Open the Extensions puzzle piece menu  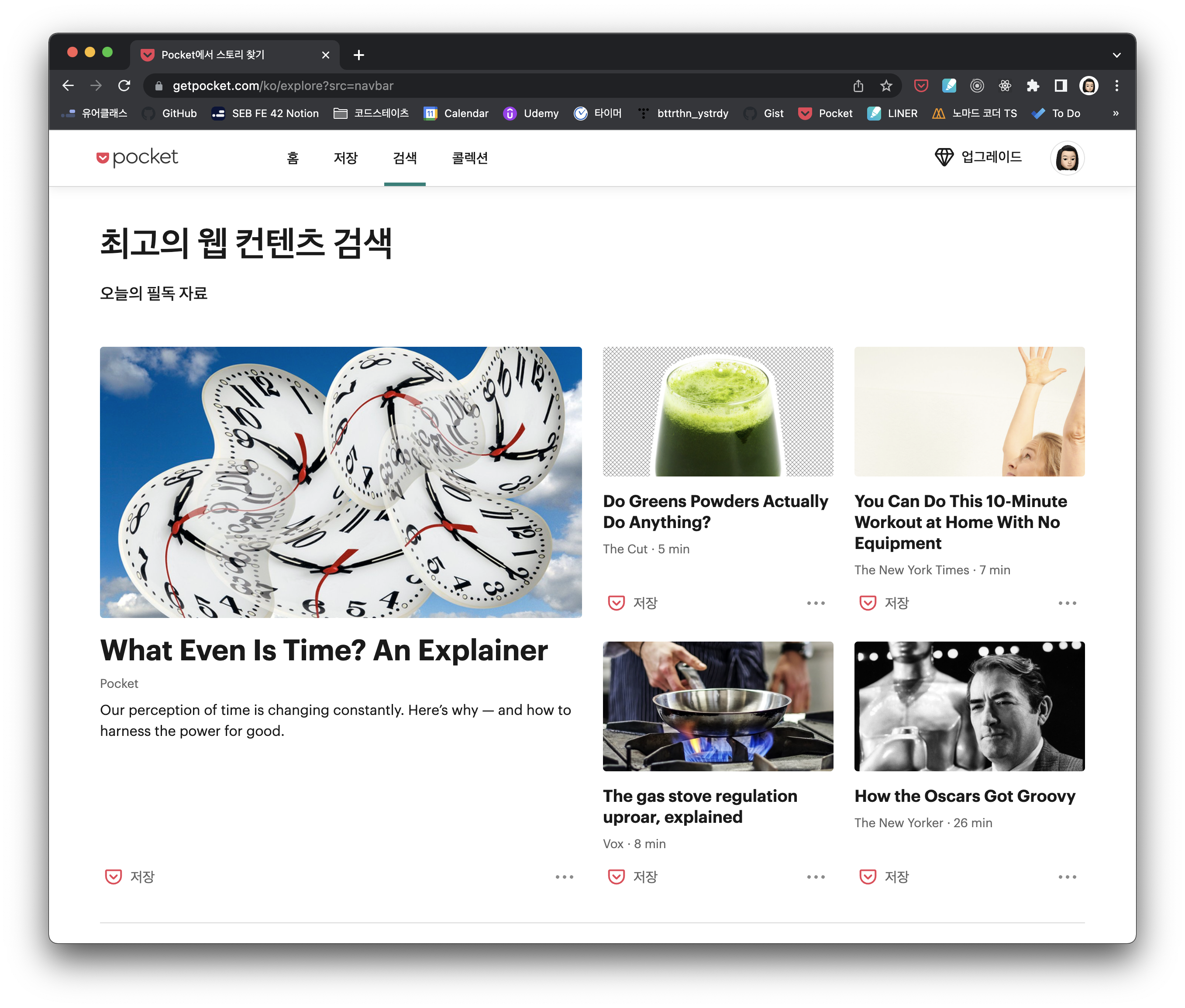coord(1033,86)
